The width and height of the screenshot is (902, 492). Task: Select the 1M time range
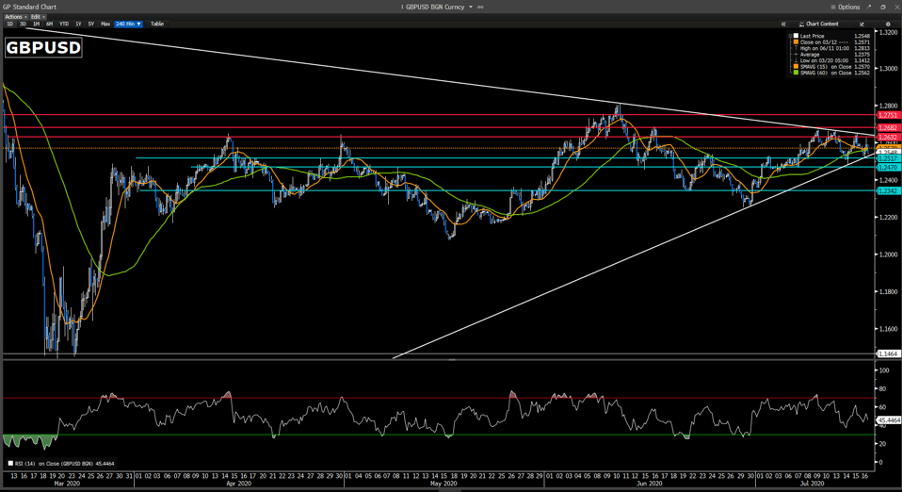coord(36,24)
